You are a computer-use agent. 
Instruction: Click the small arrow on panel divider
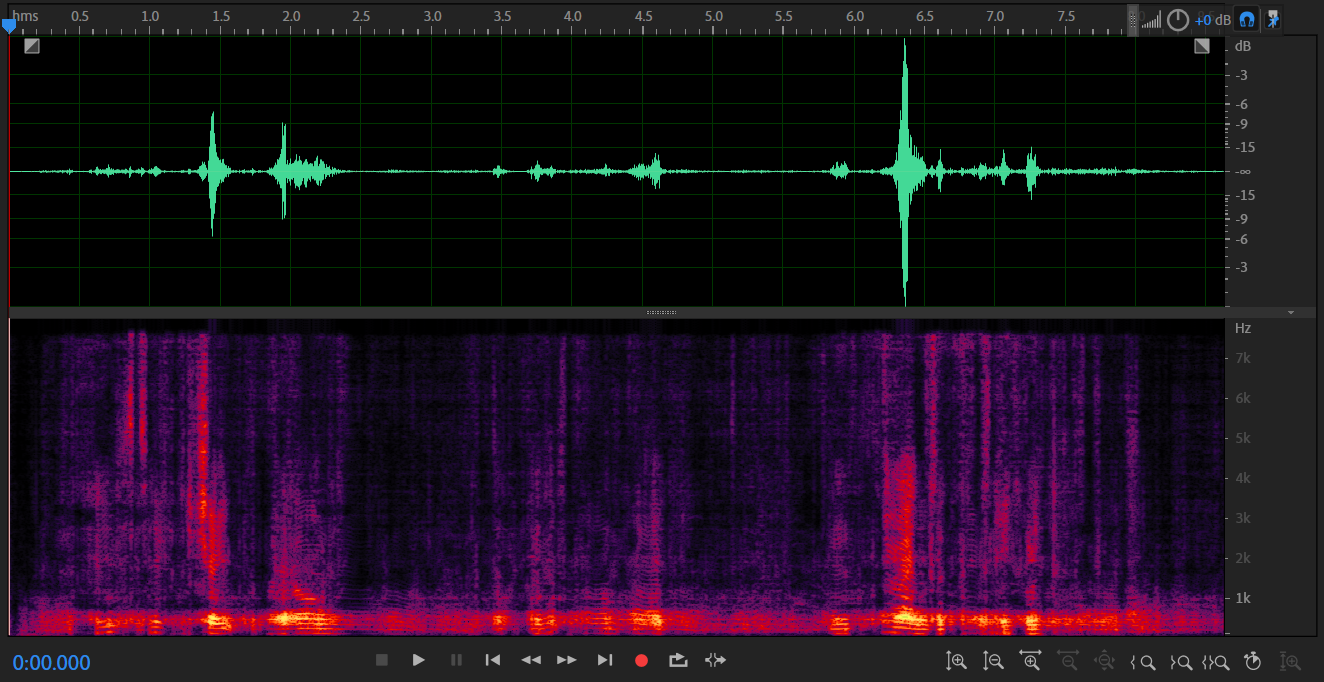[1291, 312]
